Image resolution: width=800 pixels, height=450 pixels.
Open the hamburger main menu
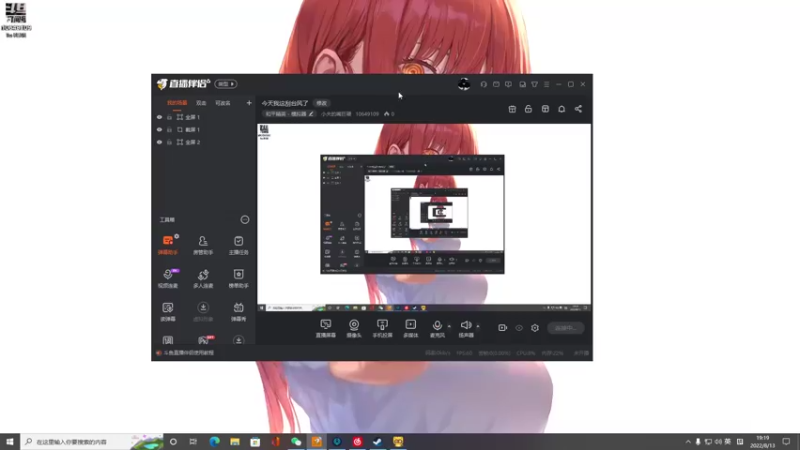pyautogui.click(x=546, y=84)
